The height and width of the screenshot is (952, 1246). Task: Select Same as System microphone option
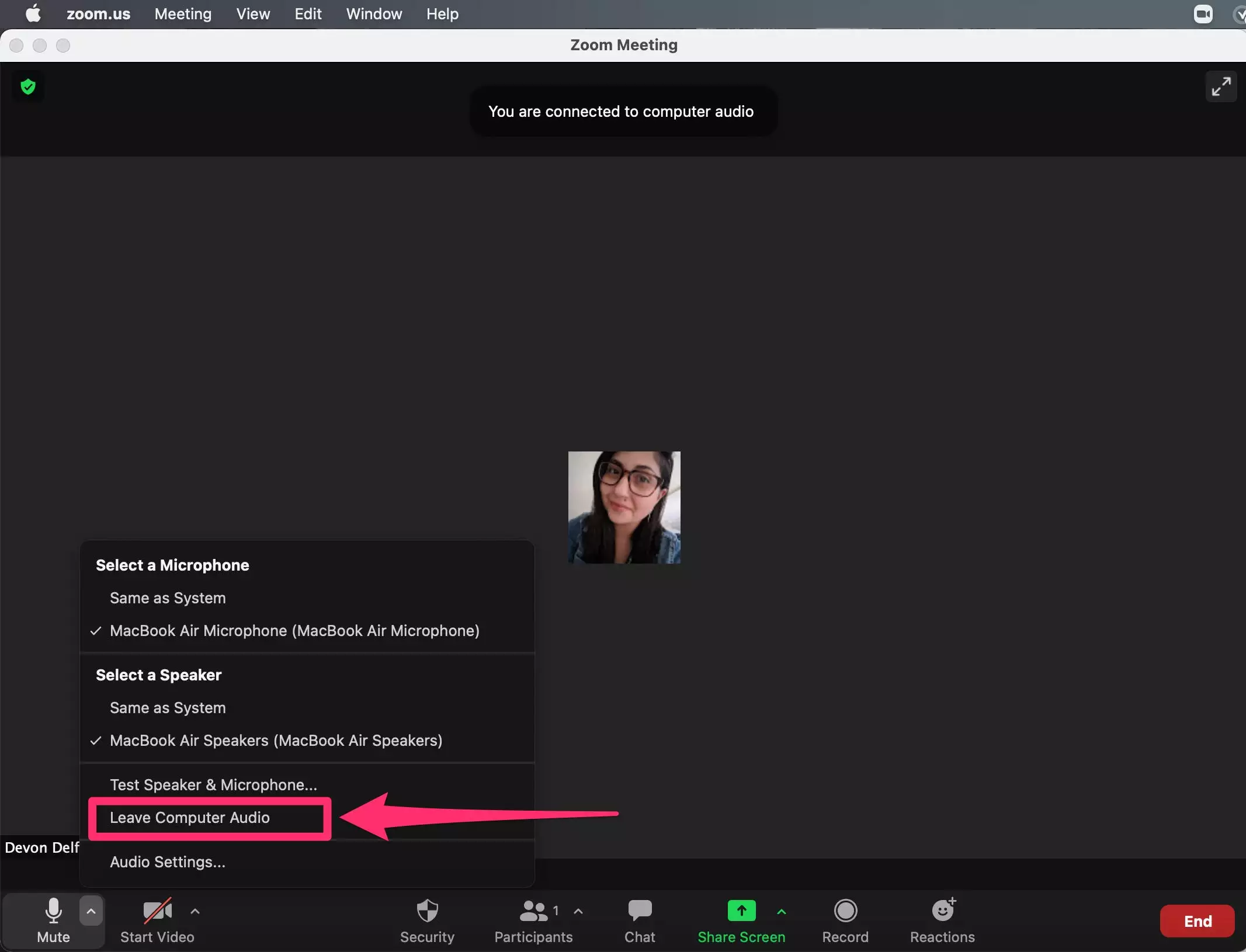168,598
